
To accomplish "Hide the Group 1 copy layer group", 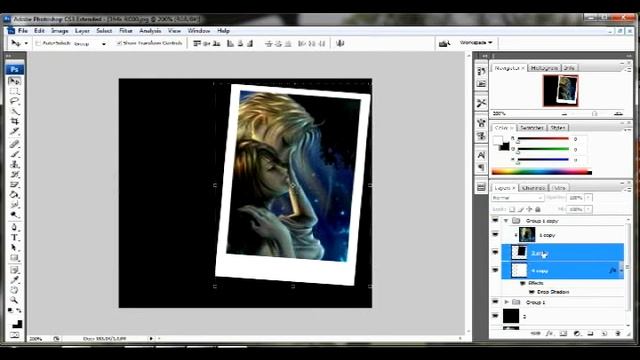I will pos(495,220).
